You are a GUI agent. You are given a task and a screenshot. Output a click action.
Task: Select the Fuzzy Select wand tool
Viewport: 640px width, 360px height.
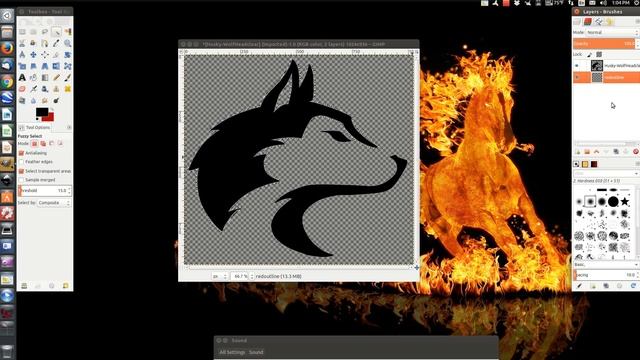click(56, 32)
